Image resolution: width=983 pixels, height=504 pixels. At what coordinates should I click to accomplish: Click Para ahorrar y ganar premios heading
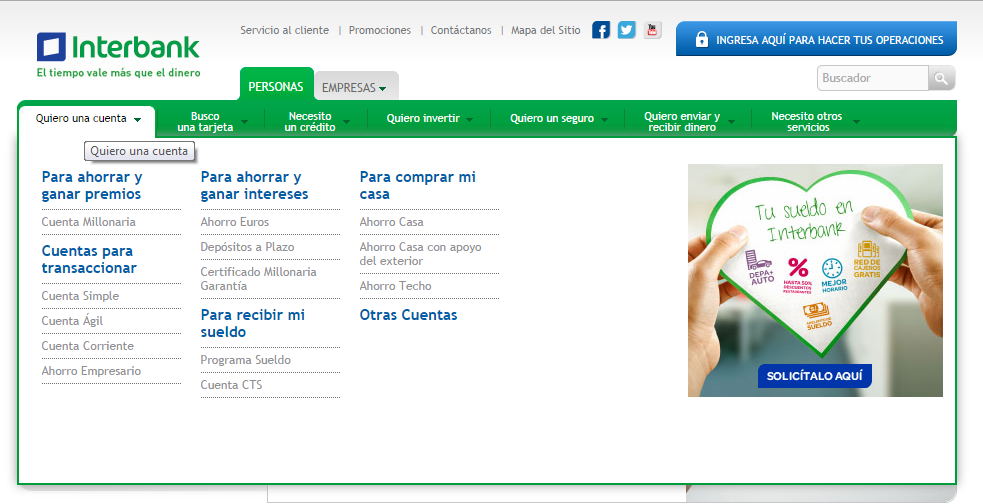(x=92, y=186)
